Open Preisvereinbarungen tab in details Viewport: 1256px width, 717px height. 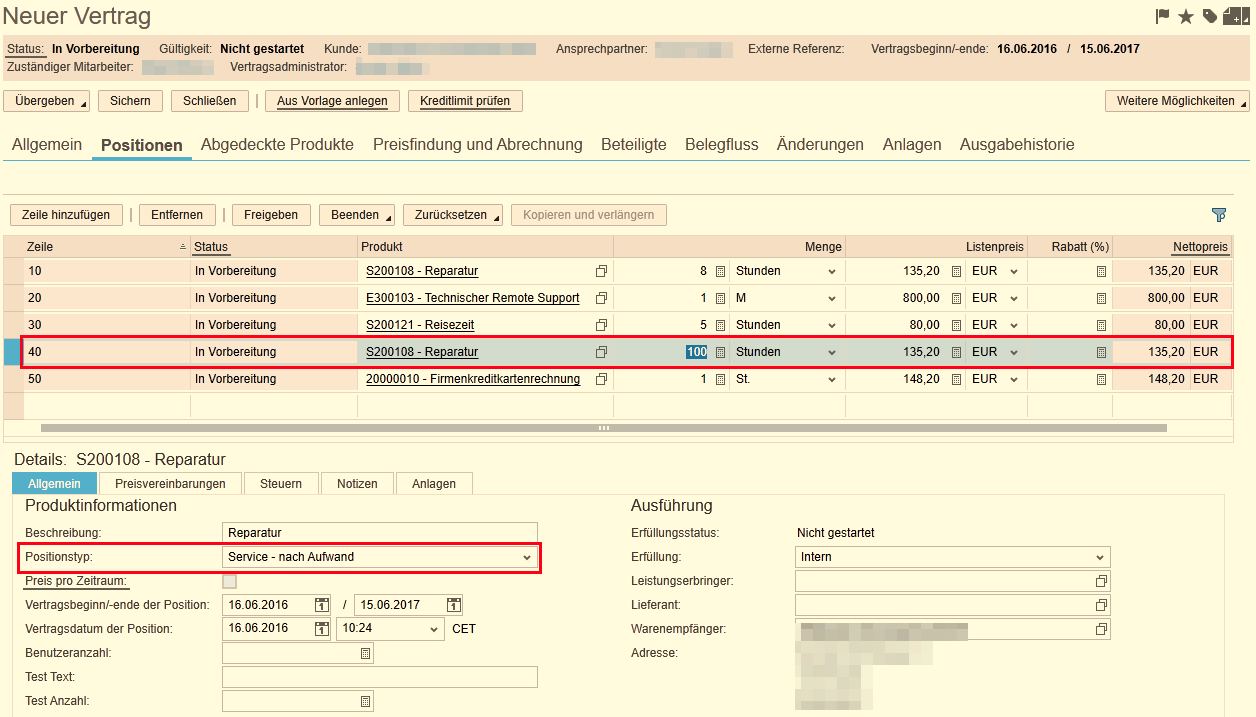pos(170,483)
